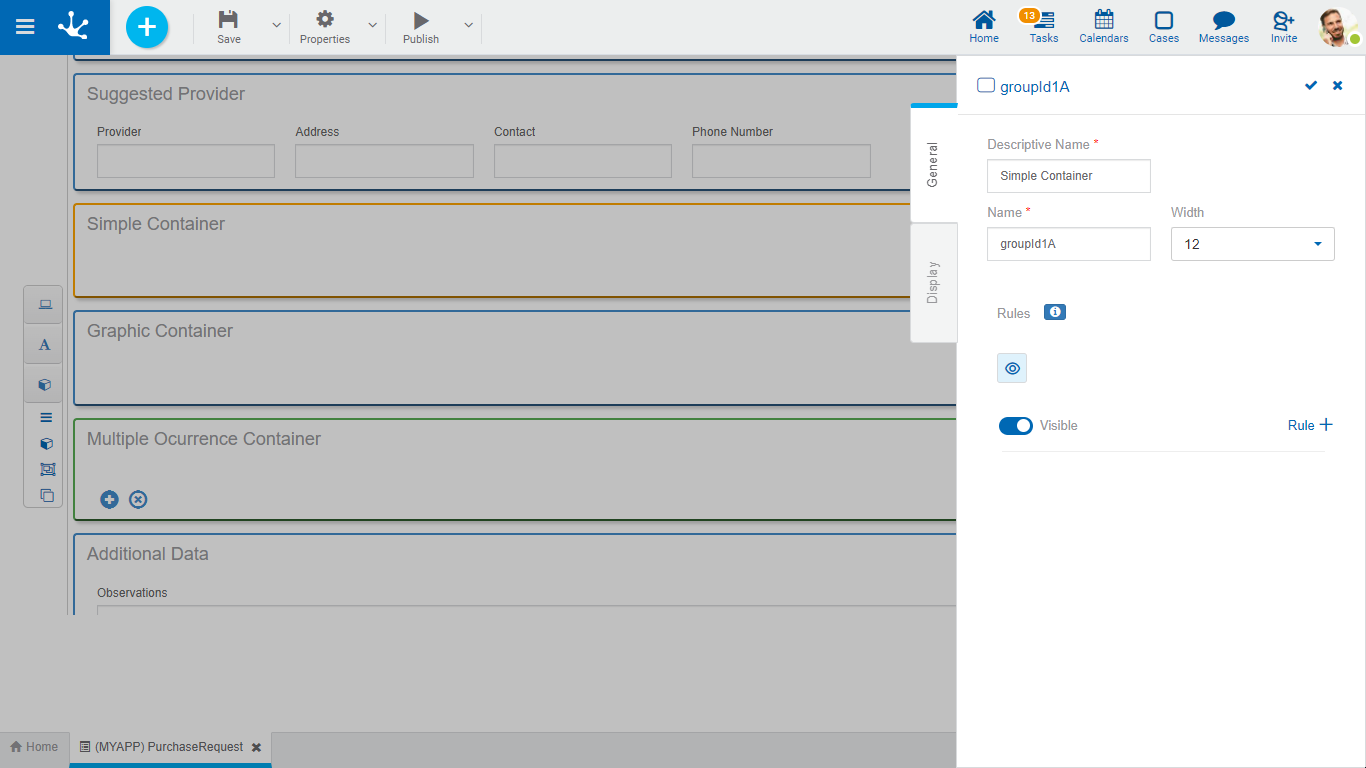Click add occurrence plus icon in container
This screenshot has width=1366, height=768.
tap(110, 499)
